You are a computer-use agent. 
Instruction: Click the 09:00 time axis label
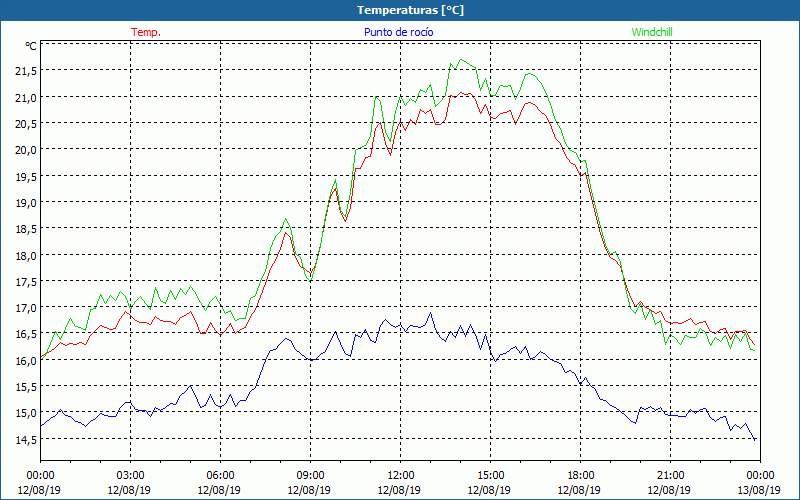click(310, 476)
